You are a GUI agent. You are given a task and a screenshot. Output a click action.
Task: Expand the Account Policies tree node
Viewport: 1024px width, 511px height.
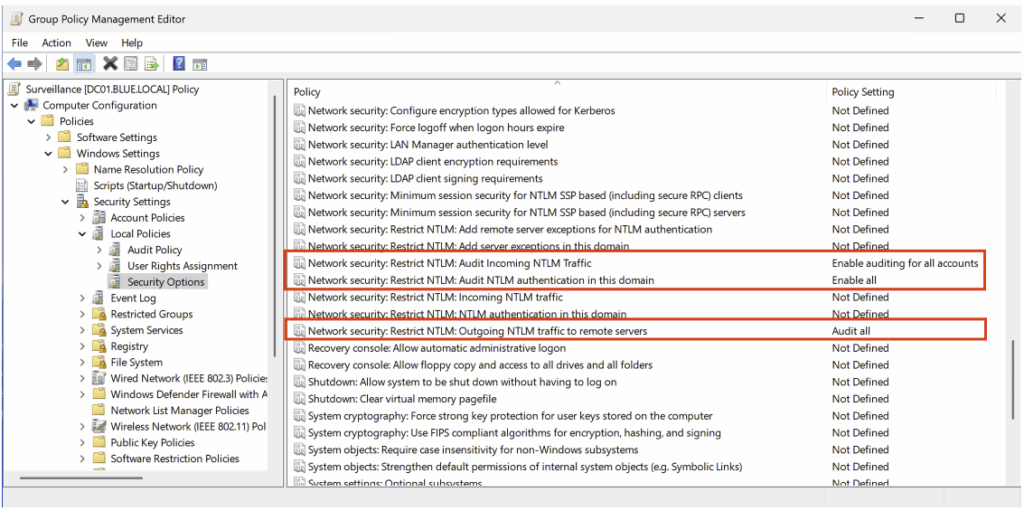coord(83,218)
